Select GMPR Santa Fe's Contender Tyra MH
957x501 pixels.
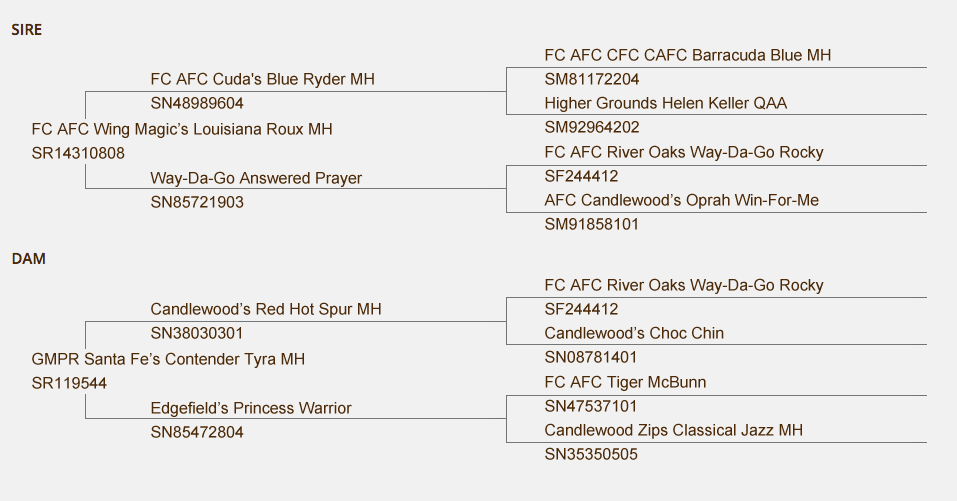pos(168,359)
